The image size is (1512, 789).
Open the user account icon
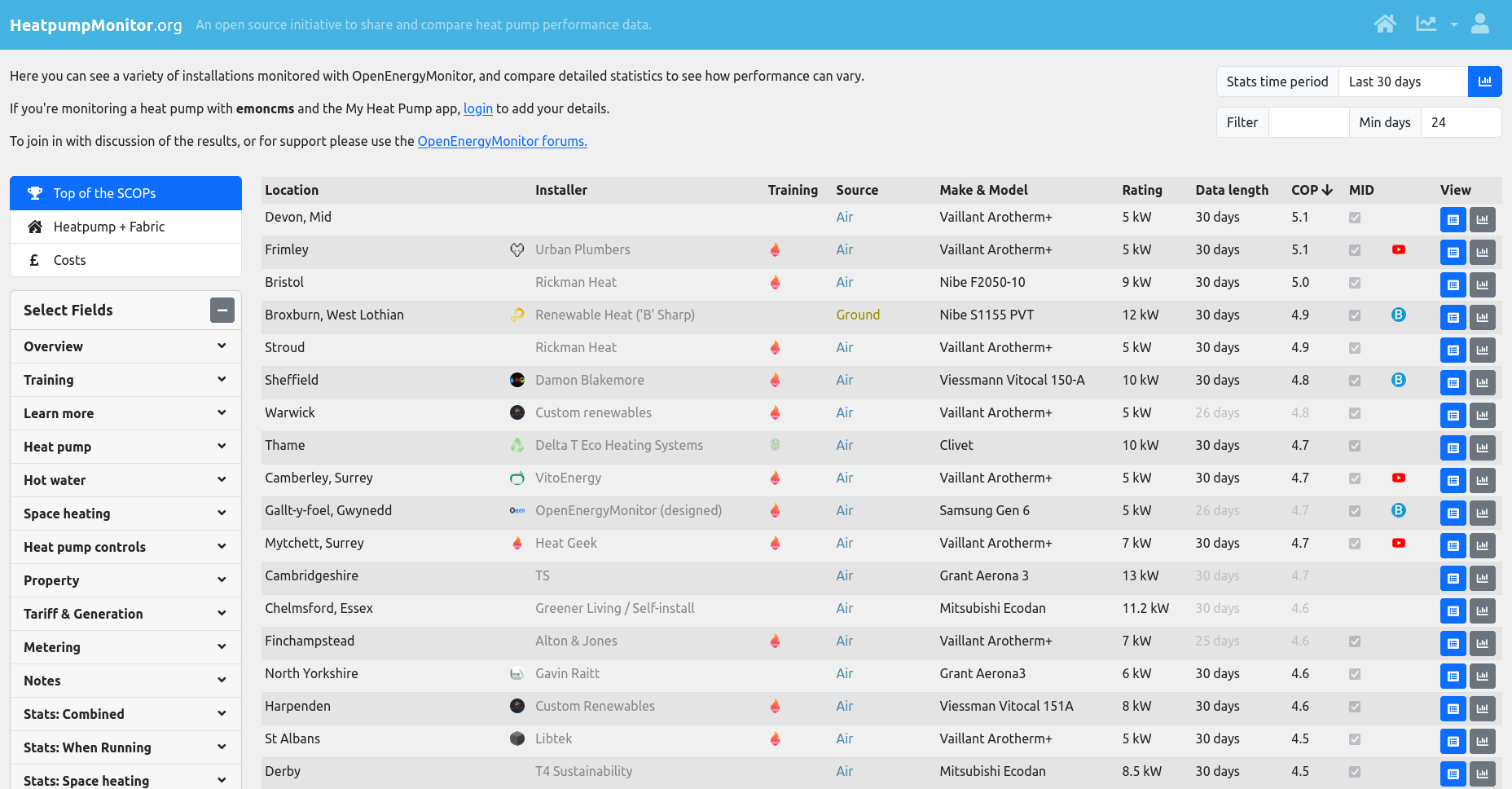pyautogui.click(x=1480, y=24)
